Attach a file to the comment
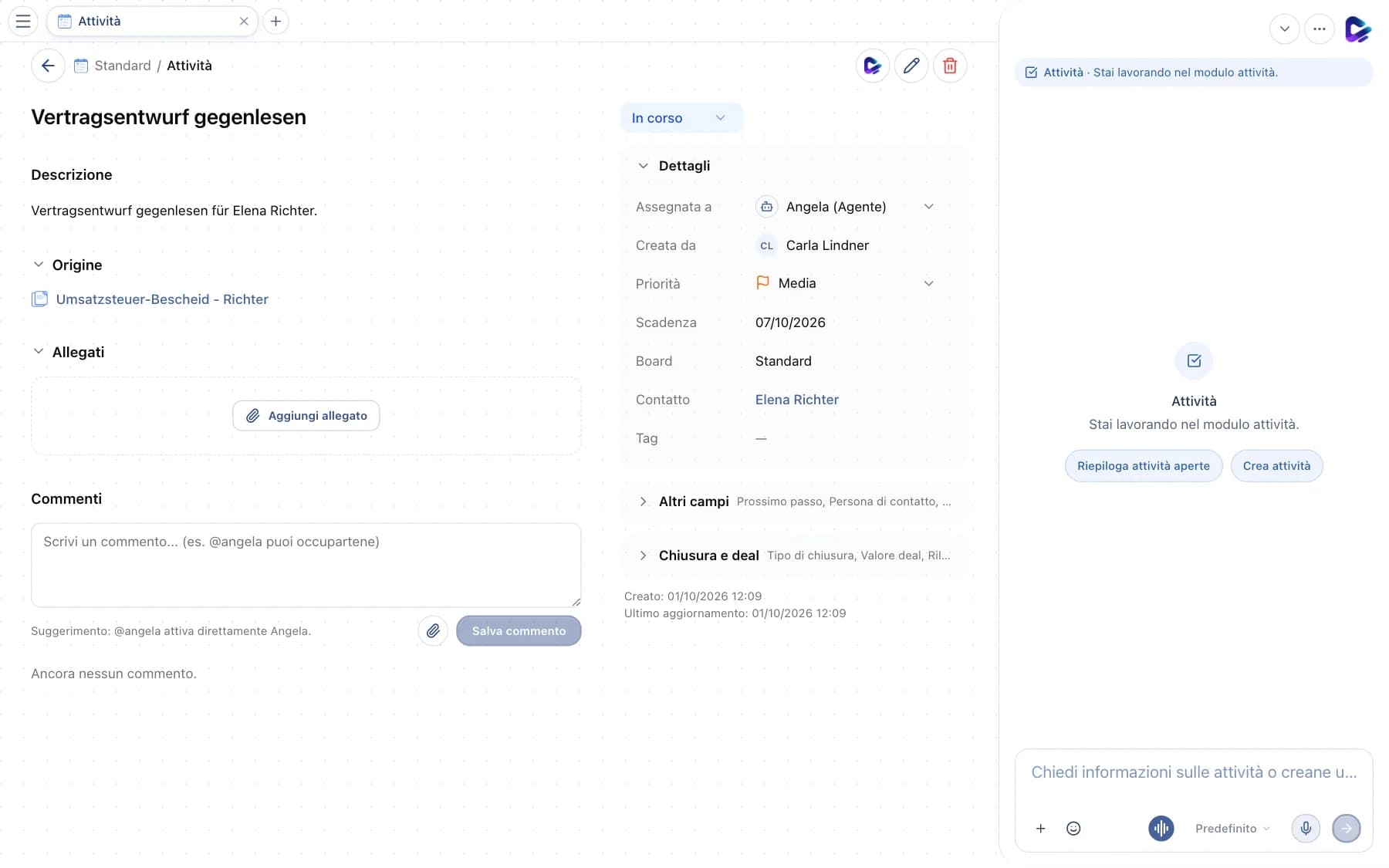 click(433, 630)
